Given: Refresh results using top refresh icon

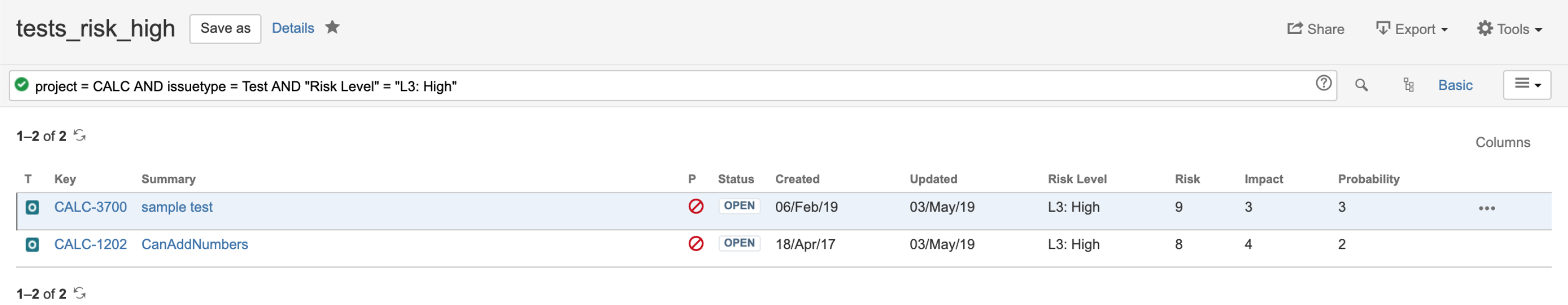Looking at the screenshot, I should click(x=80, y=135).
